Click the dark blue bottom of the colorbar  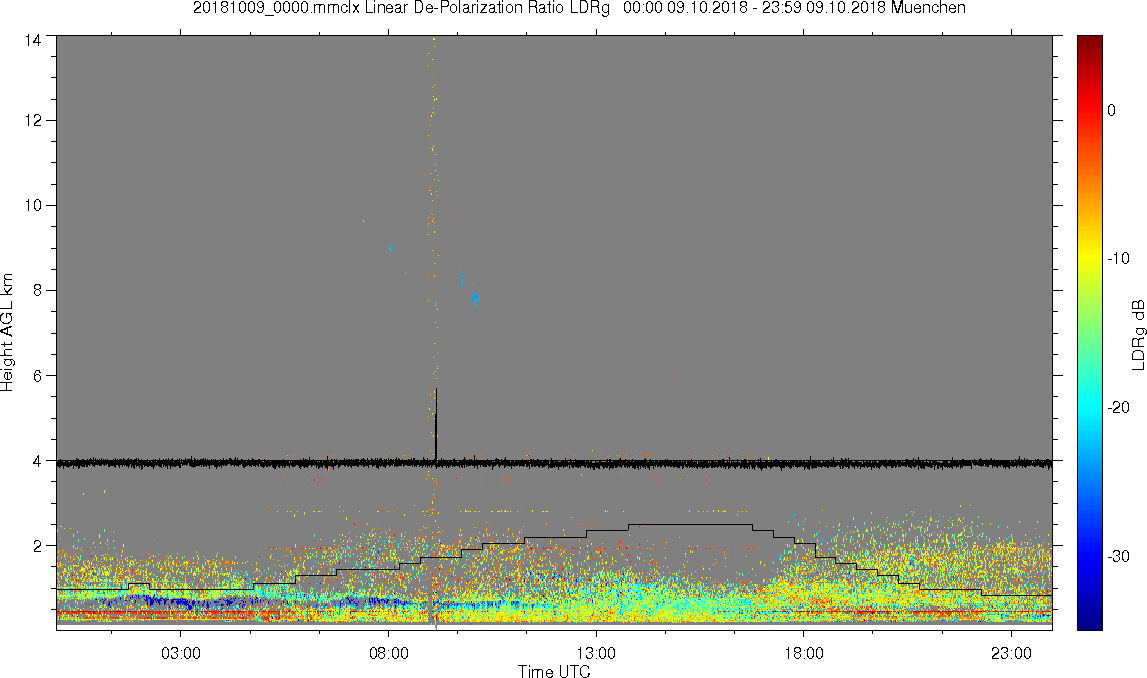1089,618
